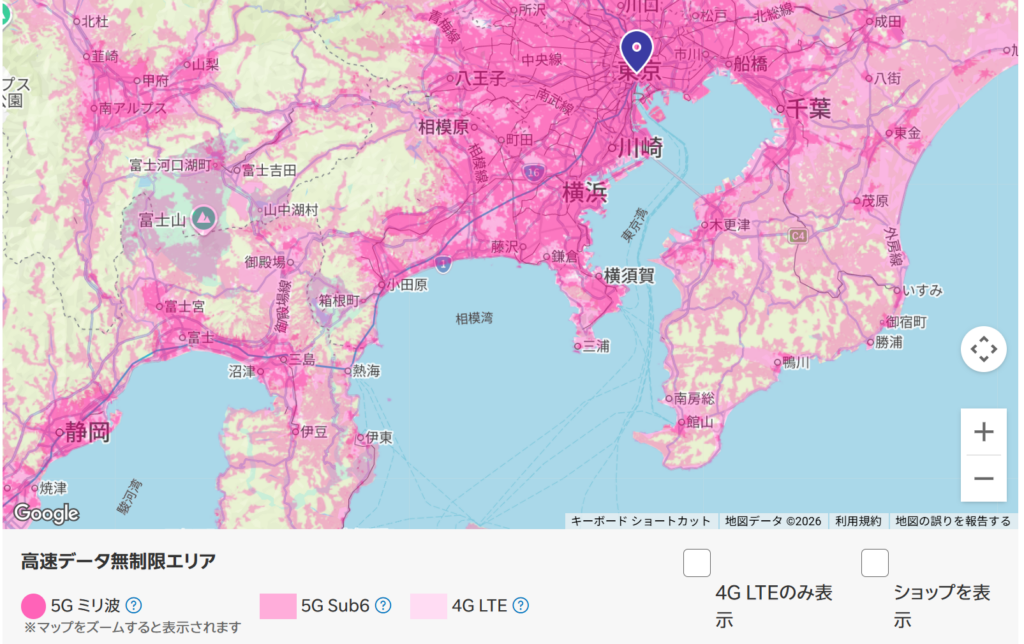Viewport: 1024px width, 644px height.
Task: Open help icon next to 4G LTE
Action: [x=520, y=605]
